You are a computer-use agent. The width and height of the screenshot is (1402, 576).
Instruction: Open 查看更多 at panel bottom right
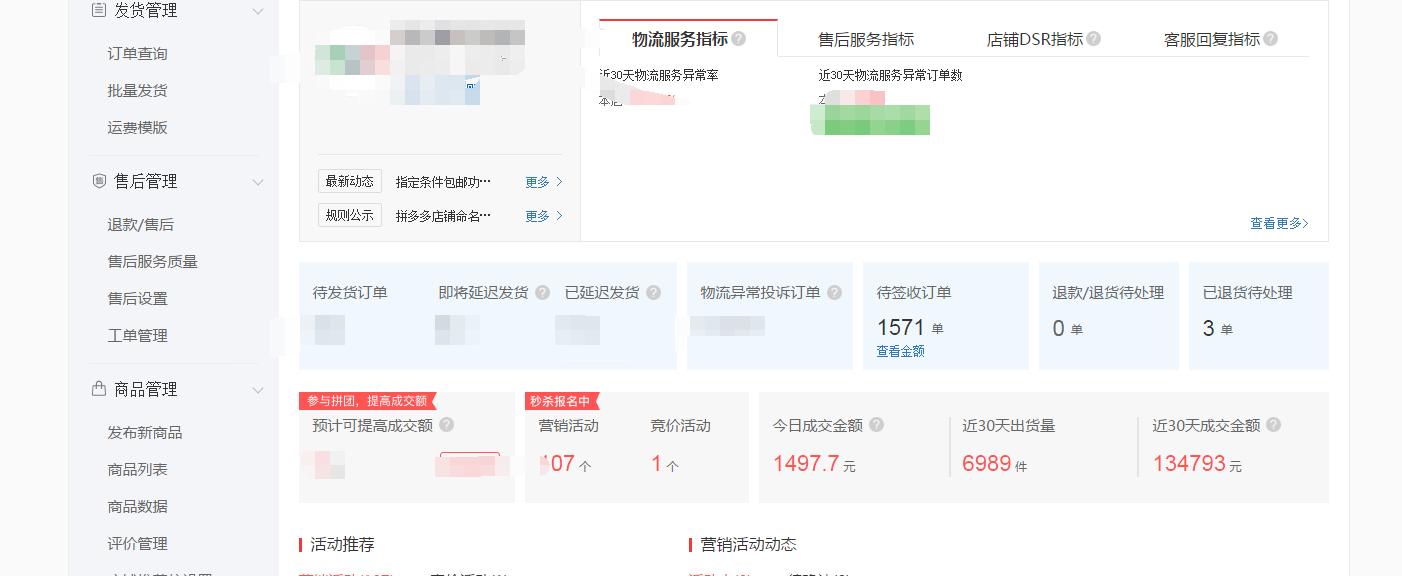[x=1277, y=225]
